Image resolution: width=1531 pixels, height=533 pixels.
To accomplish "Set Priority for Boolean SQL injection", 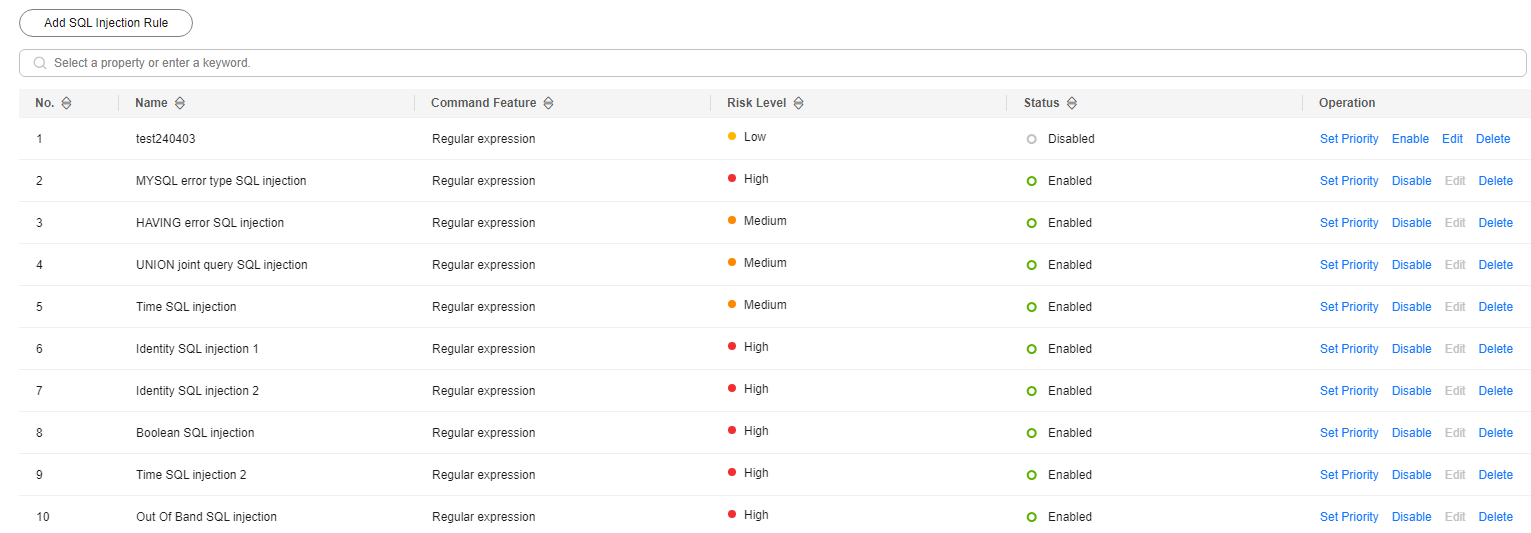I will click(x=1349, y=433).
